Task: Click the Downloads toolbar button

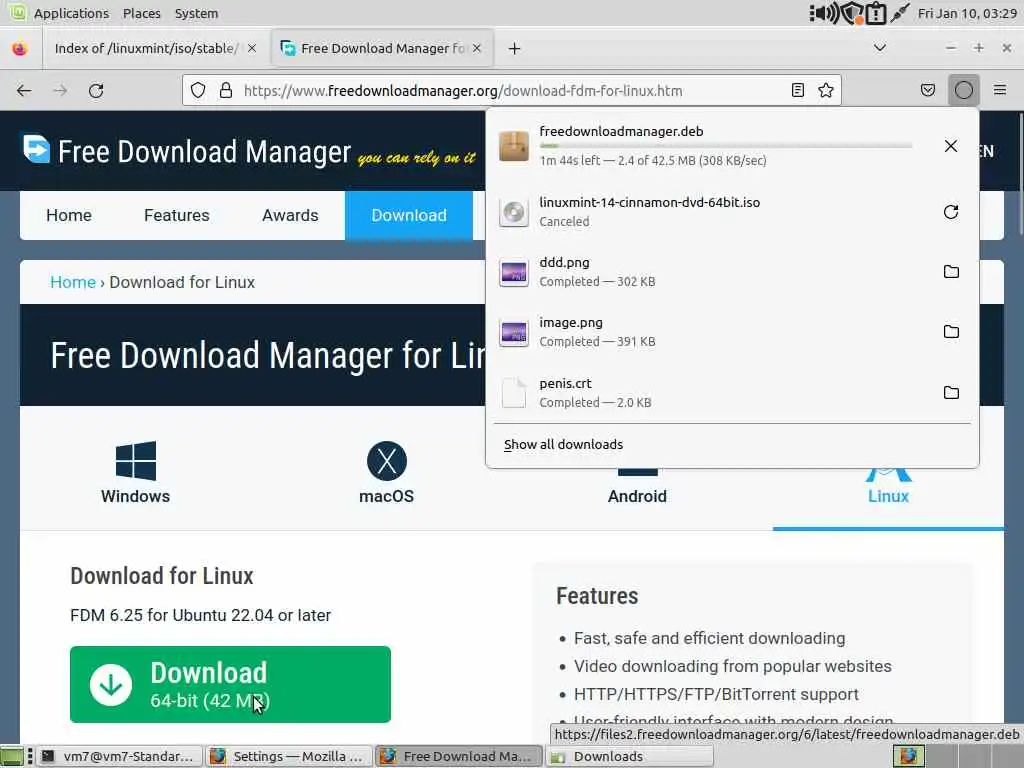Action: (x=963, y=90)
